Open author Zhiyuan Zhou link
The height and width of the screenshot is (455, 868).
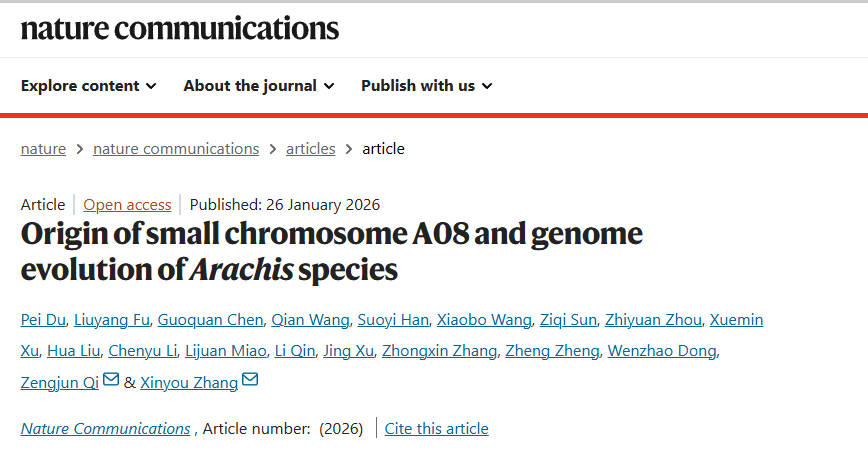coord(652,320)
